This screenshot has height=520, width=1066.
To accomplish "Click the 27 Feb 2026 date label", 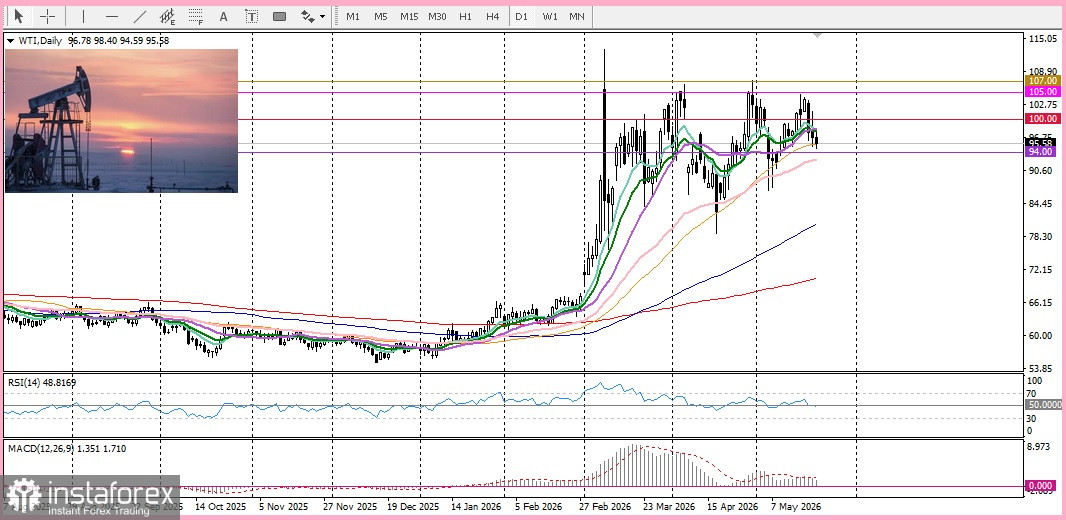I will (606, 507).
